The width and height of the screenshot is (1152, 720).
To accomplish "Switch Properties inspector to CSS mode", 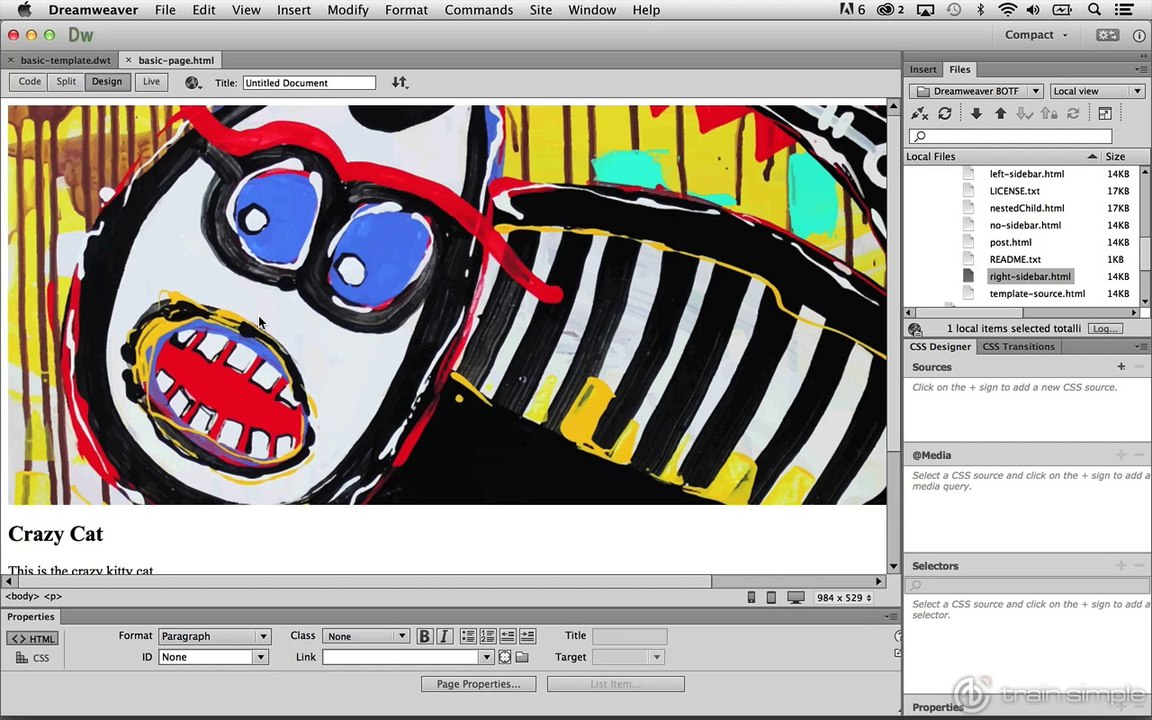I will (x=33, y=658).
